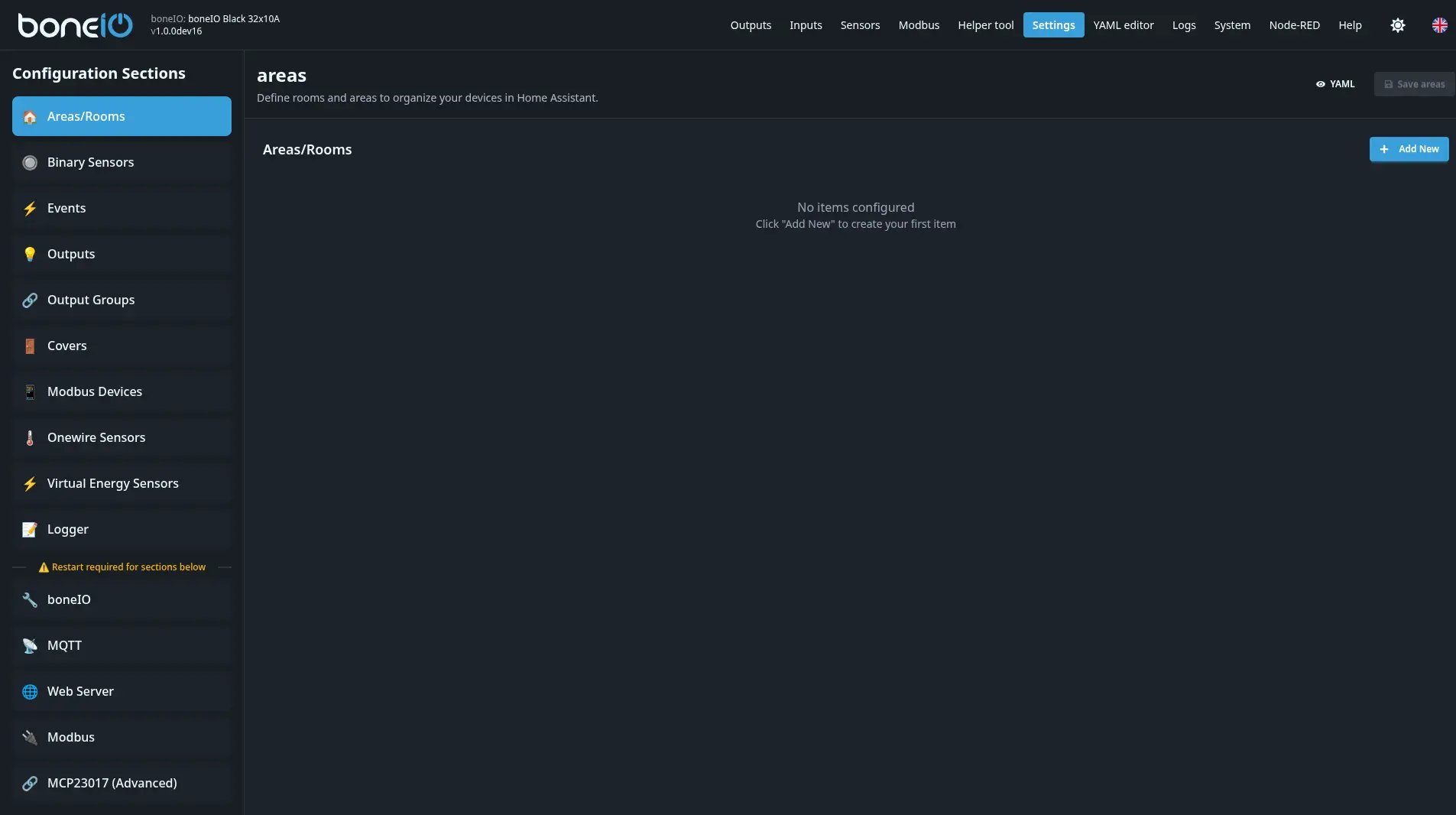Select the Events lightning icon
The image size is (1456, 815).
click(30, 208)
